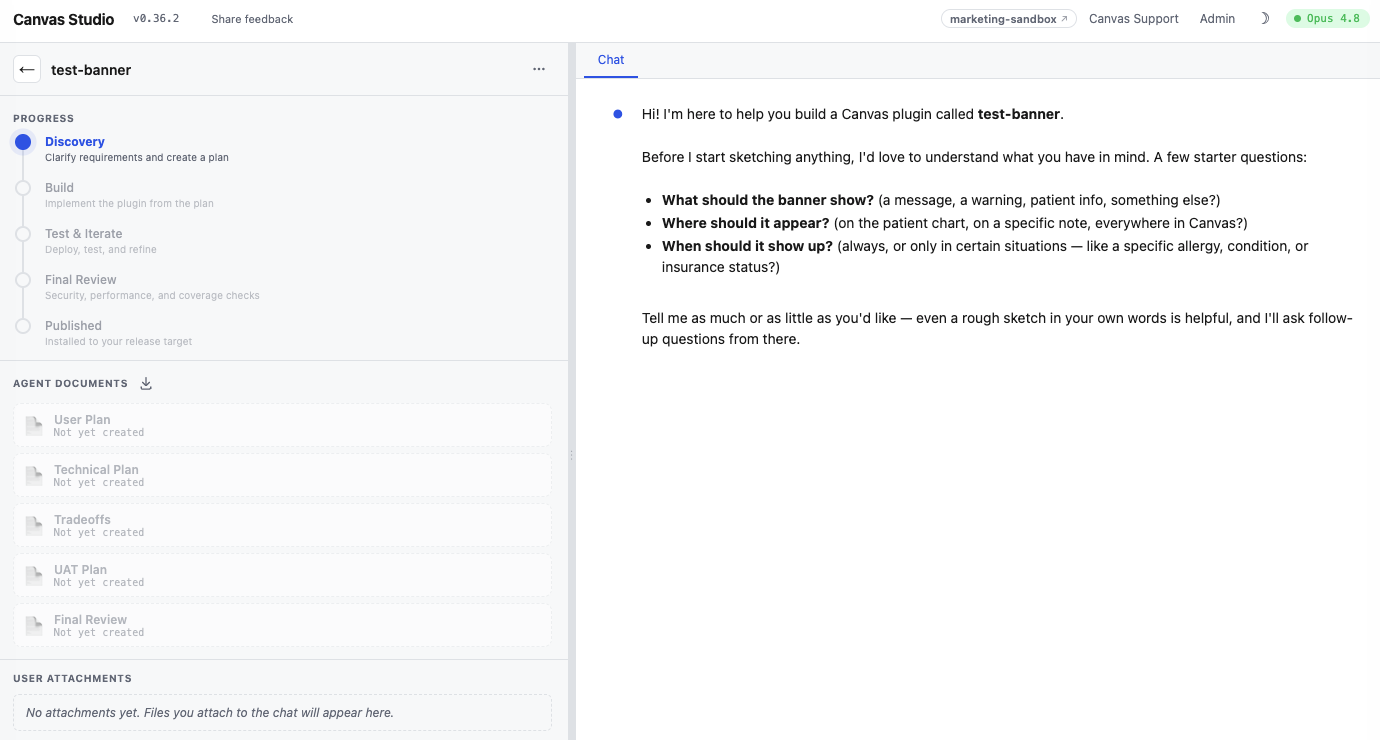Click the test-banner plugin title

pyautogui.click(x=91, y=70)
